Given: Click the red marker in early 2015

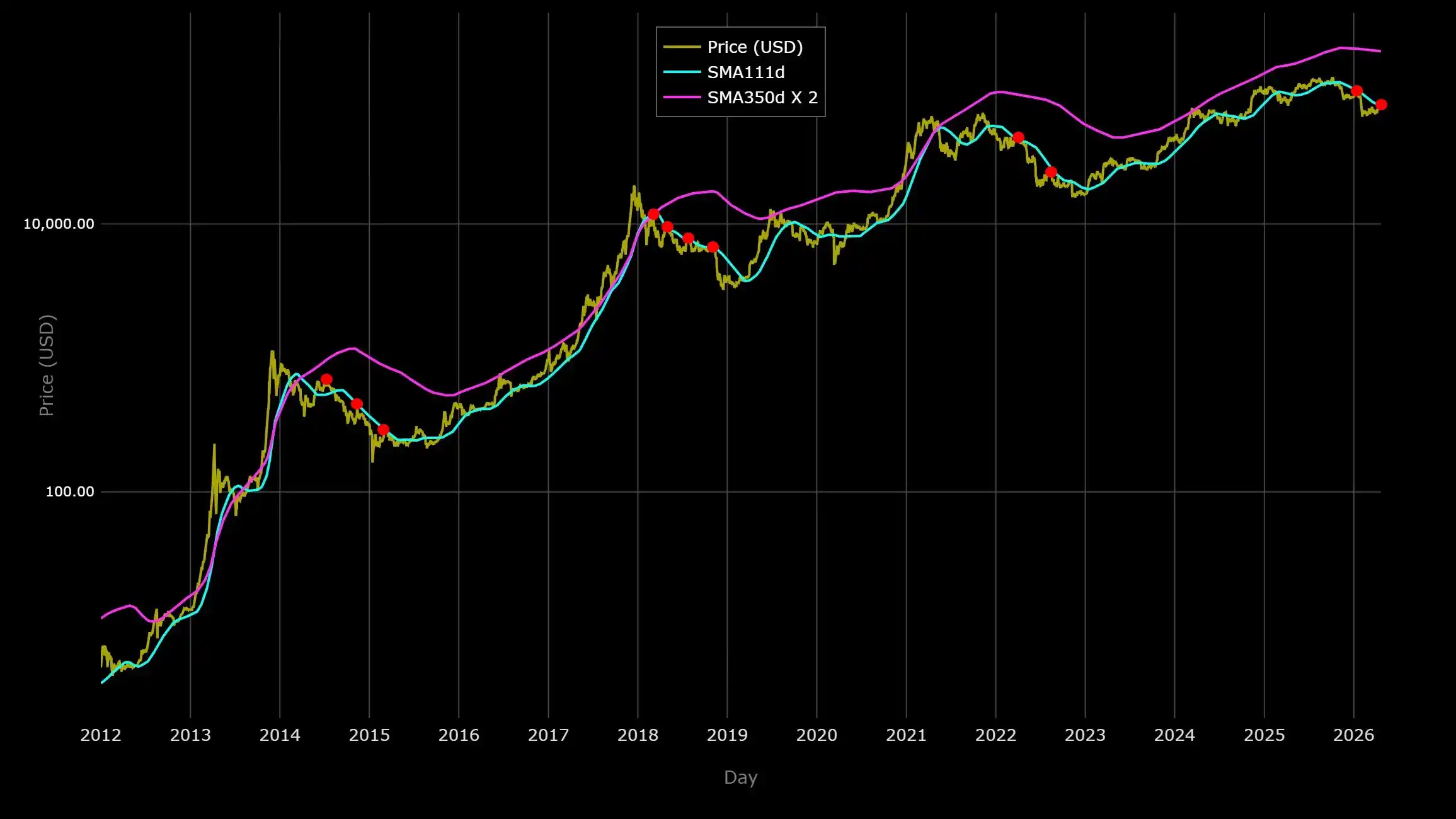Looking at the screenshot, I should [x=383, y=430].
